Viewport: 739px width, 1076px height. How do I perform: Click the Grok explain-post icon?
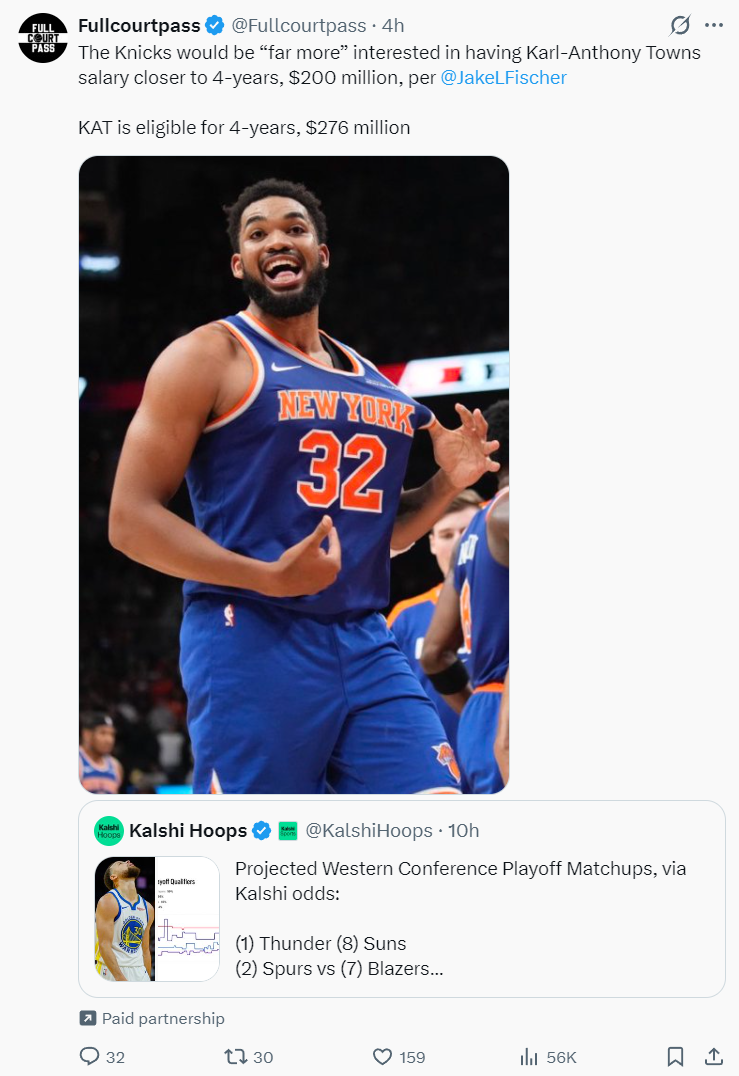pyautogui.click(x=679, y=25)
